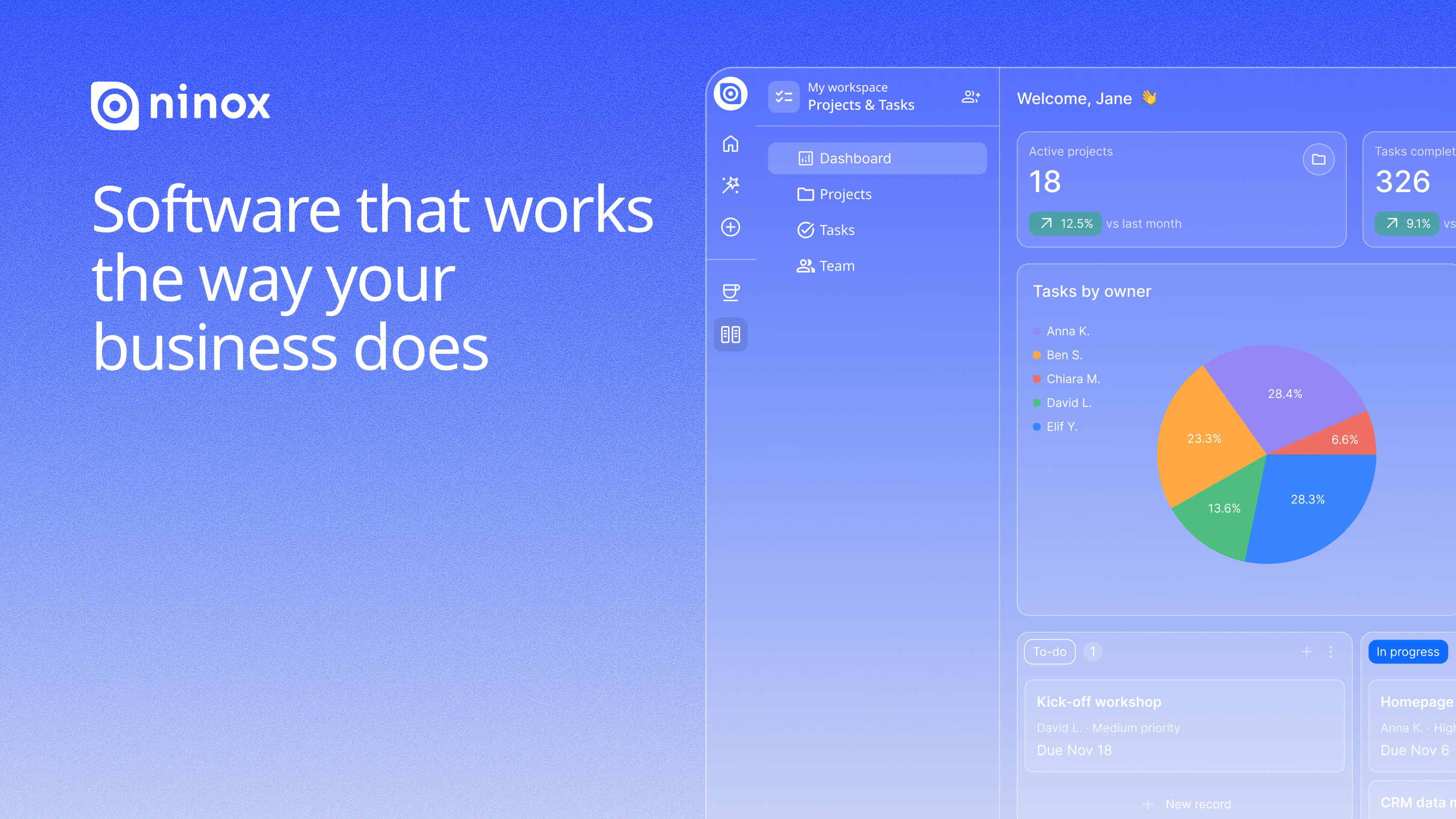Click the purple 28.4% pie slice

1284,394
